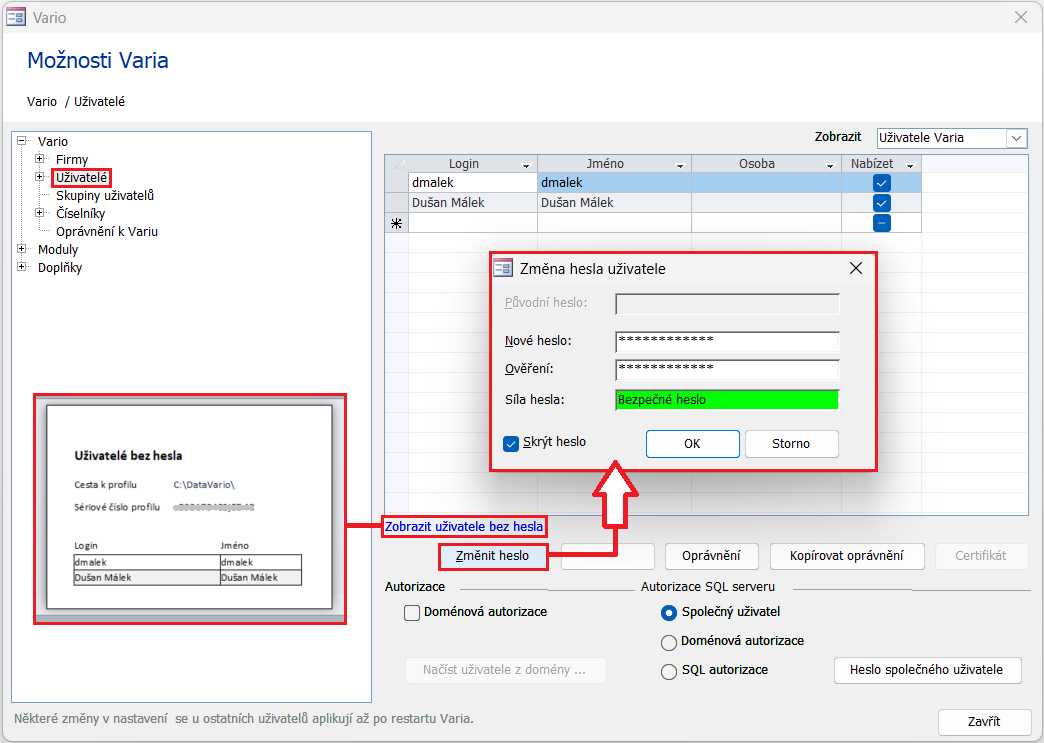Select the SQL autorizace radio button
Image resolution: width=1044 pixels, height=743 pixels.
669,671
